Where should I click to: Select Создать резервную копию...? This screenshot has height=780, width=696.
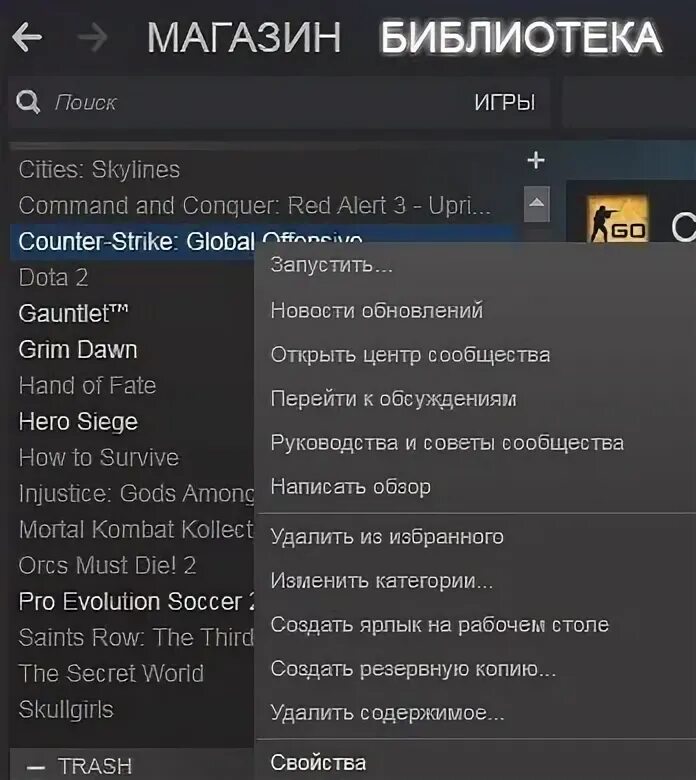tap(413, 669)
